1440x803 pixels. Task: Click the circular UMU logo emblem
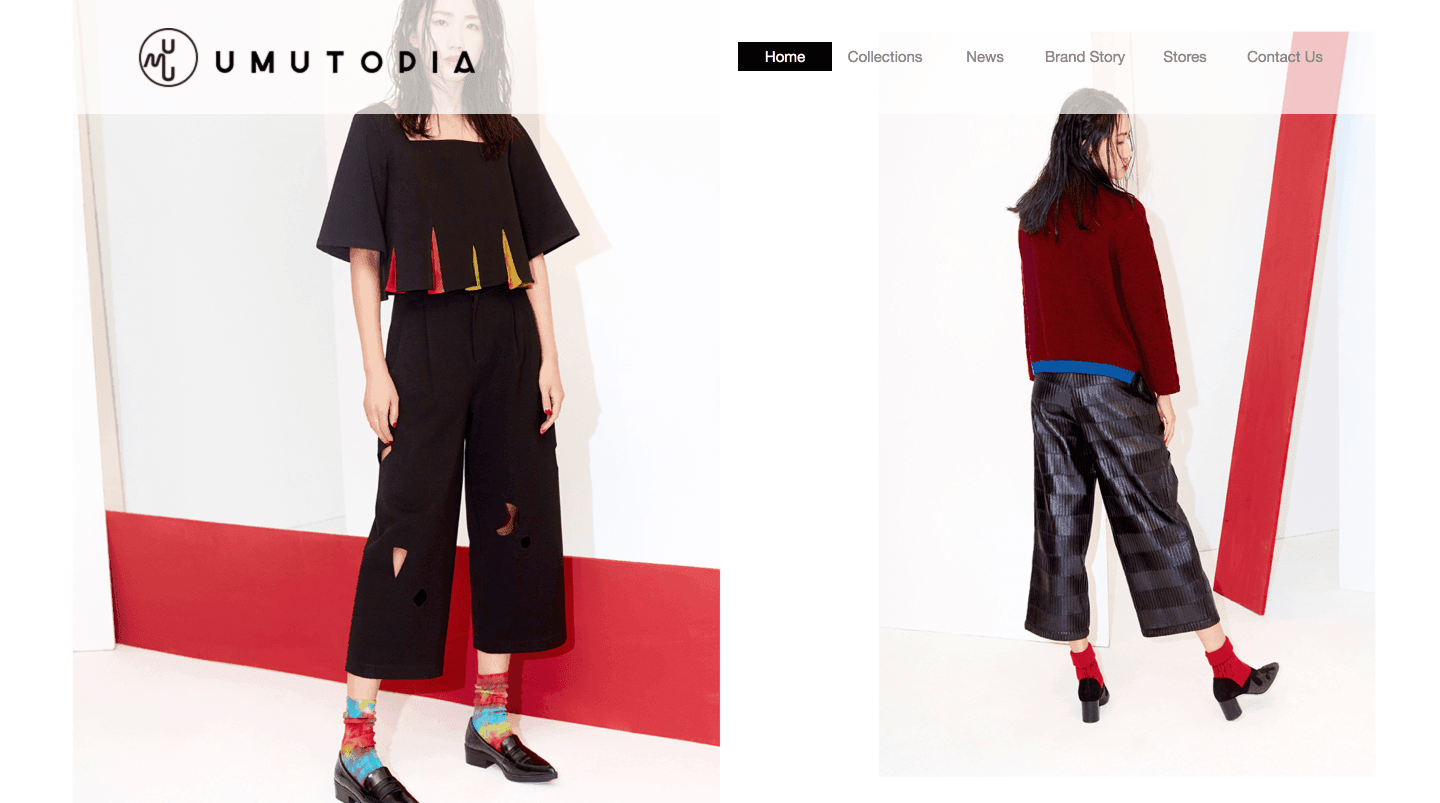point(168,57)
